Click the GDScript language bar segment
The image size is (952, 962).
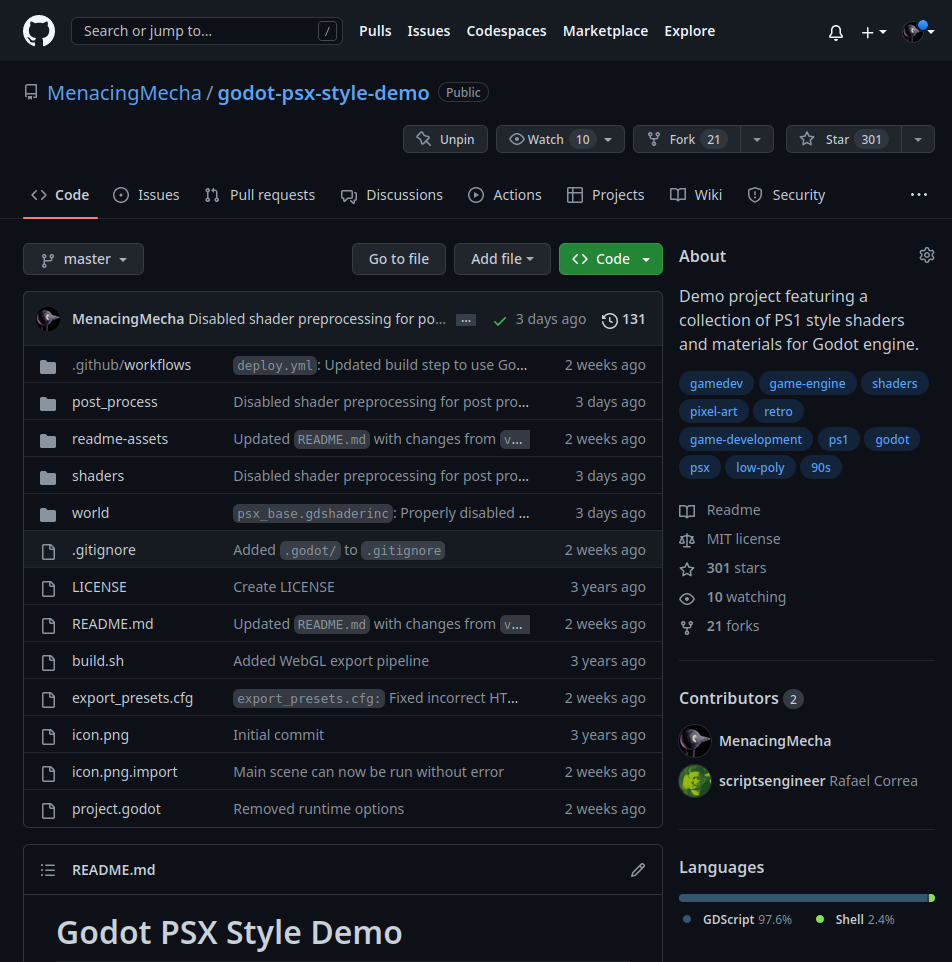[x=803, y=898]
